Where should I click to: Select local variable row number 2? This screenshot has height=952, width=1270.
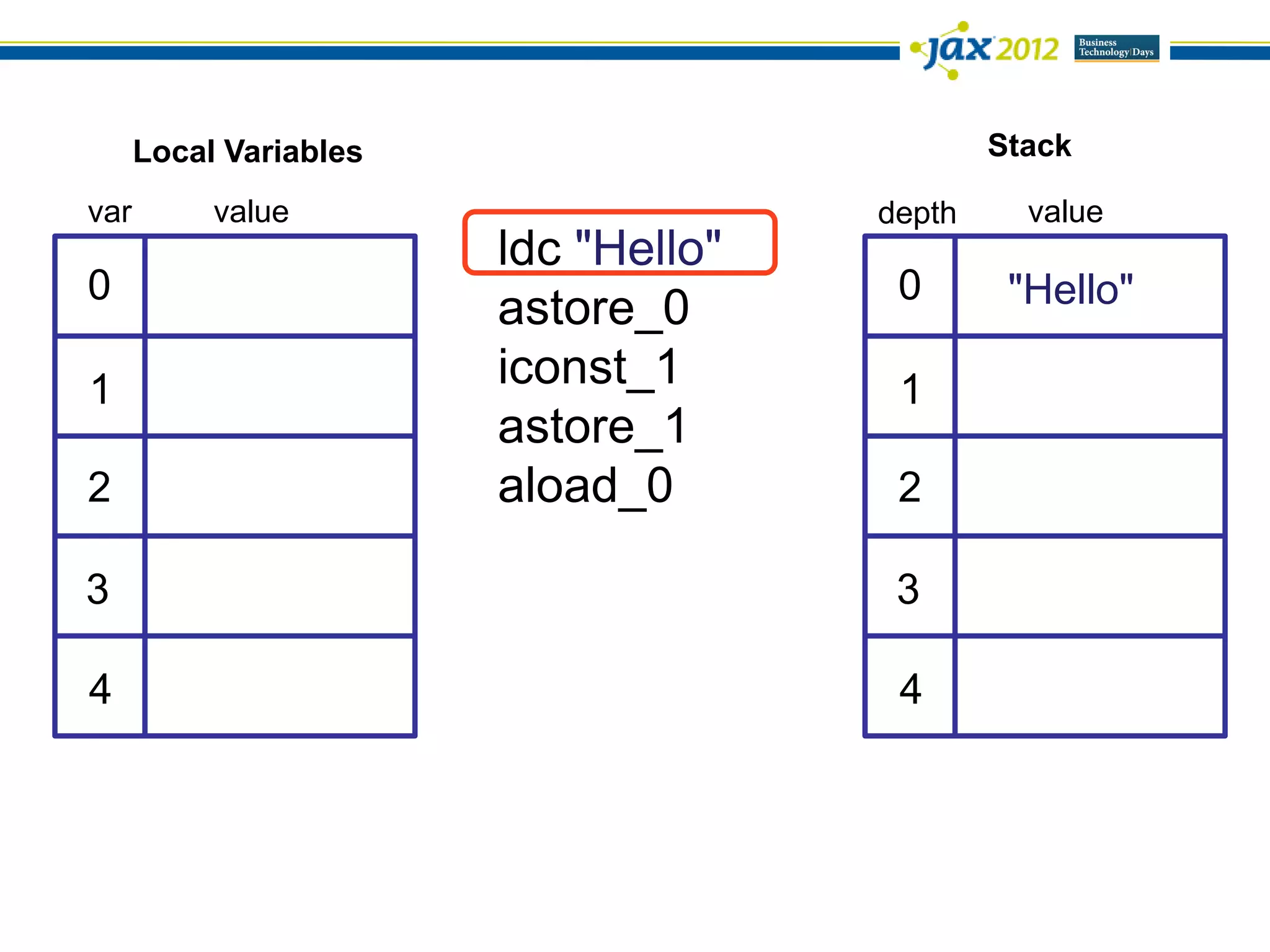click(x=99, y=487)
